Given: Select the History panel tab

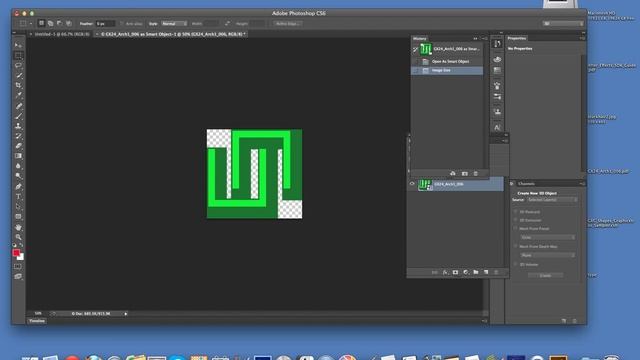Looking at the screenshot, I should pos(420,38).
